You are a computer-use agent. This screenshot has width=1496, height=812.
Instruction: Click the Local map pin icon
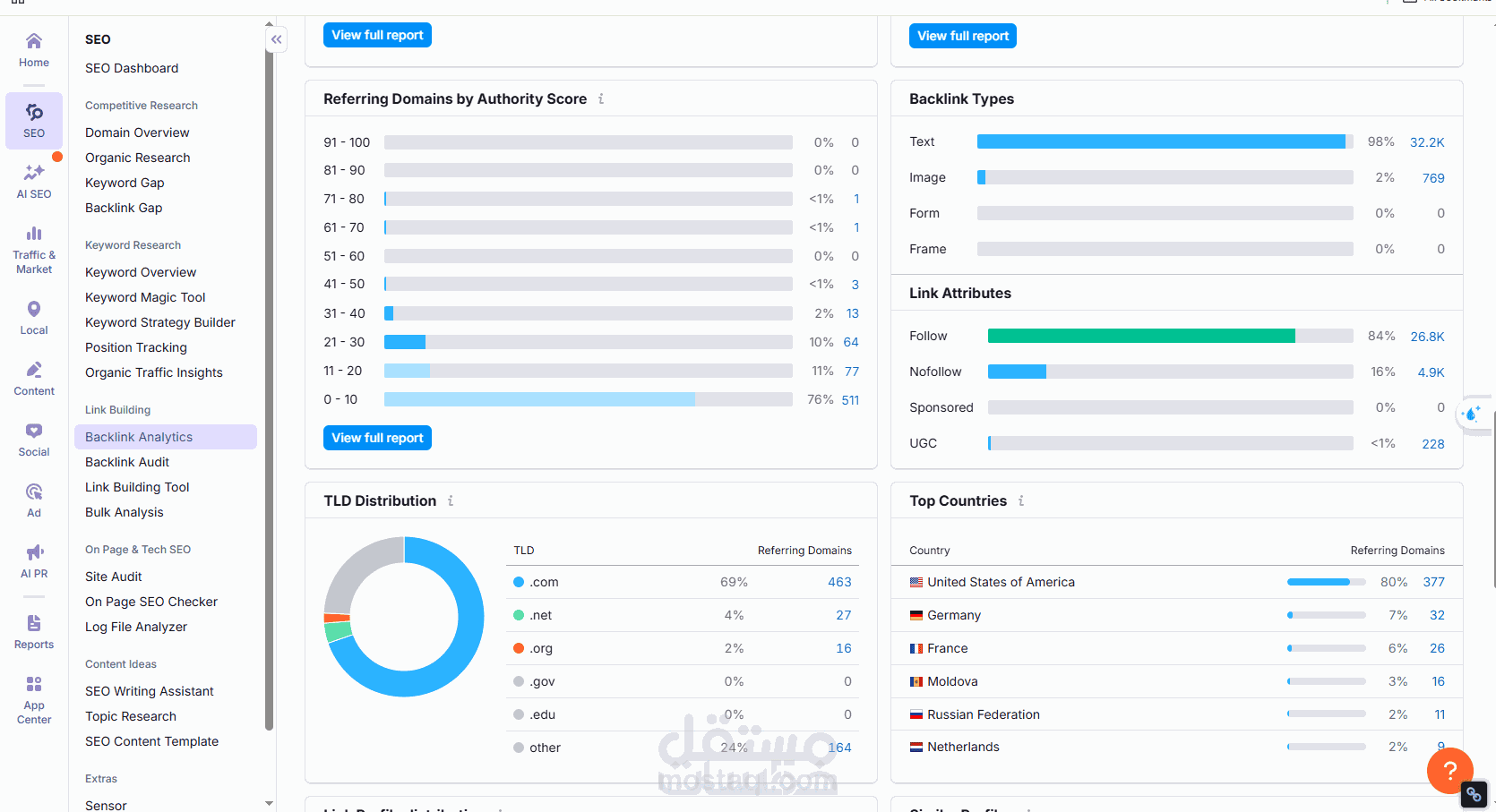(x=34, y=309)
